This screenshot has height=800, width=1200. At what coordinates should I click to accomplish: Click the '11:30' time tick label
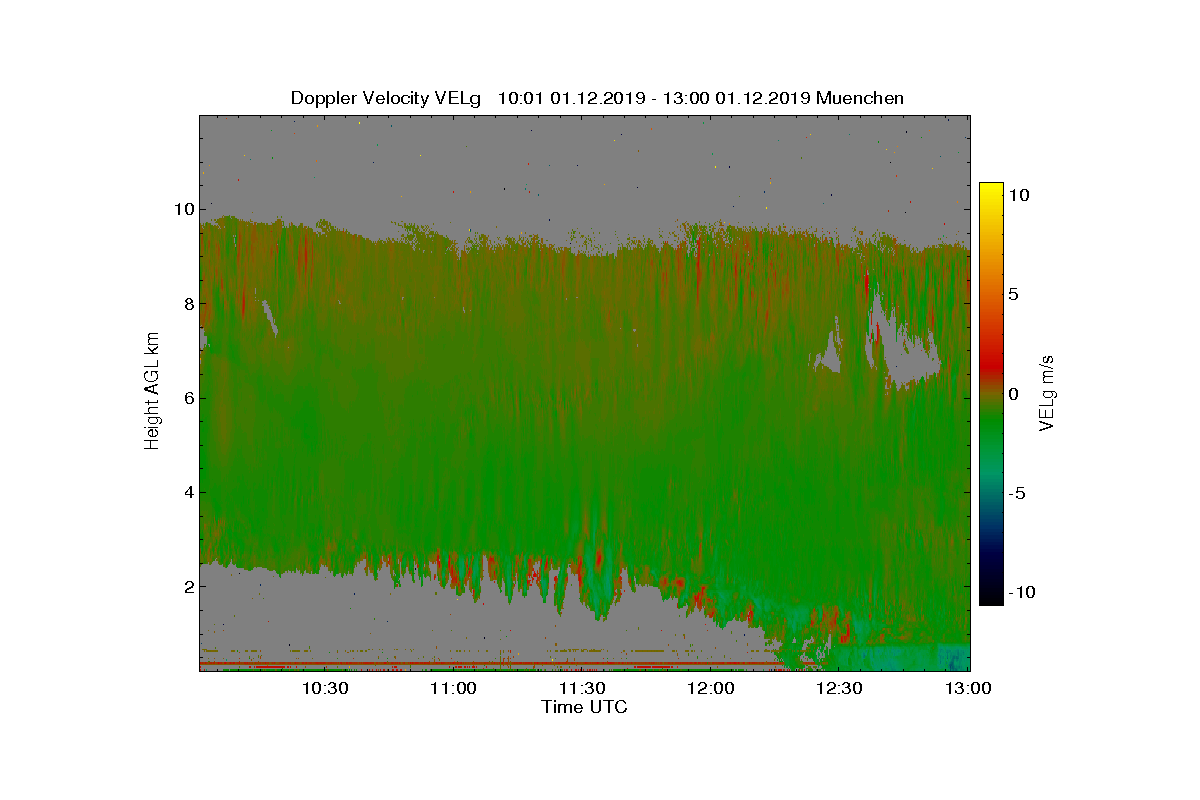[x=582, y=688]
